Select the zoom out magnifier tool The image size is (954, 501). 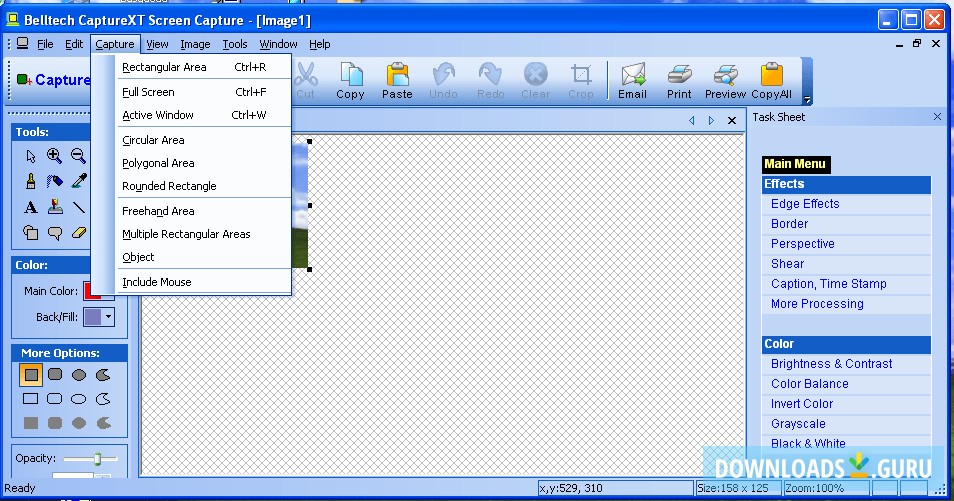[78, 156]
